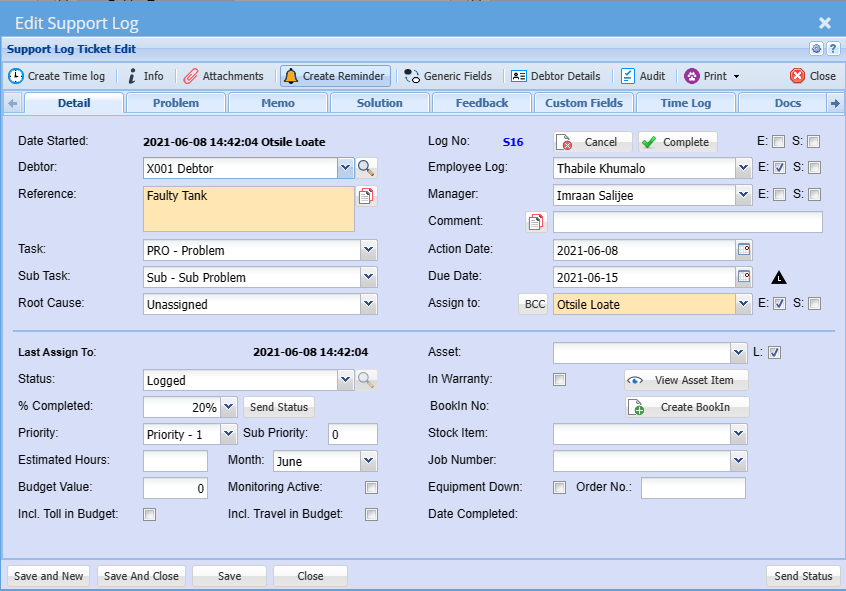Open the Debtor Details card icon
846x591 pixels.
[519, 76]
